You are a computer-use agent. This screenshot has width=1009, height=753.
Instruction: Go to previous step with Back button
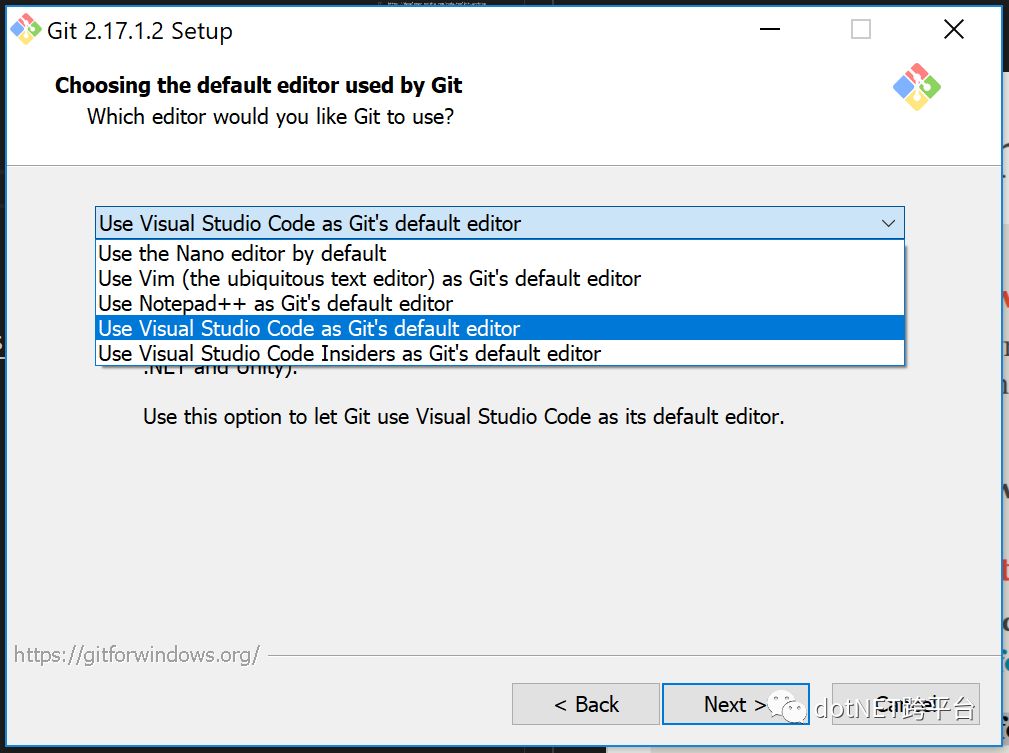[586, 704]
